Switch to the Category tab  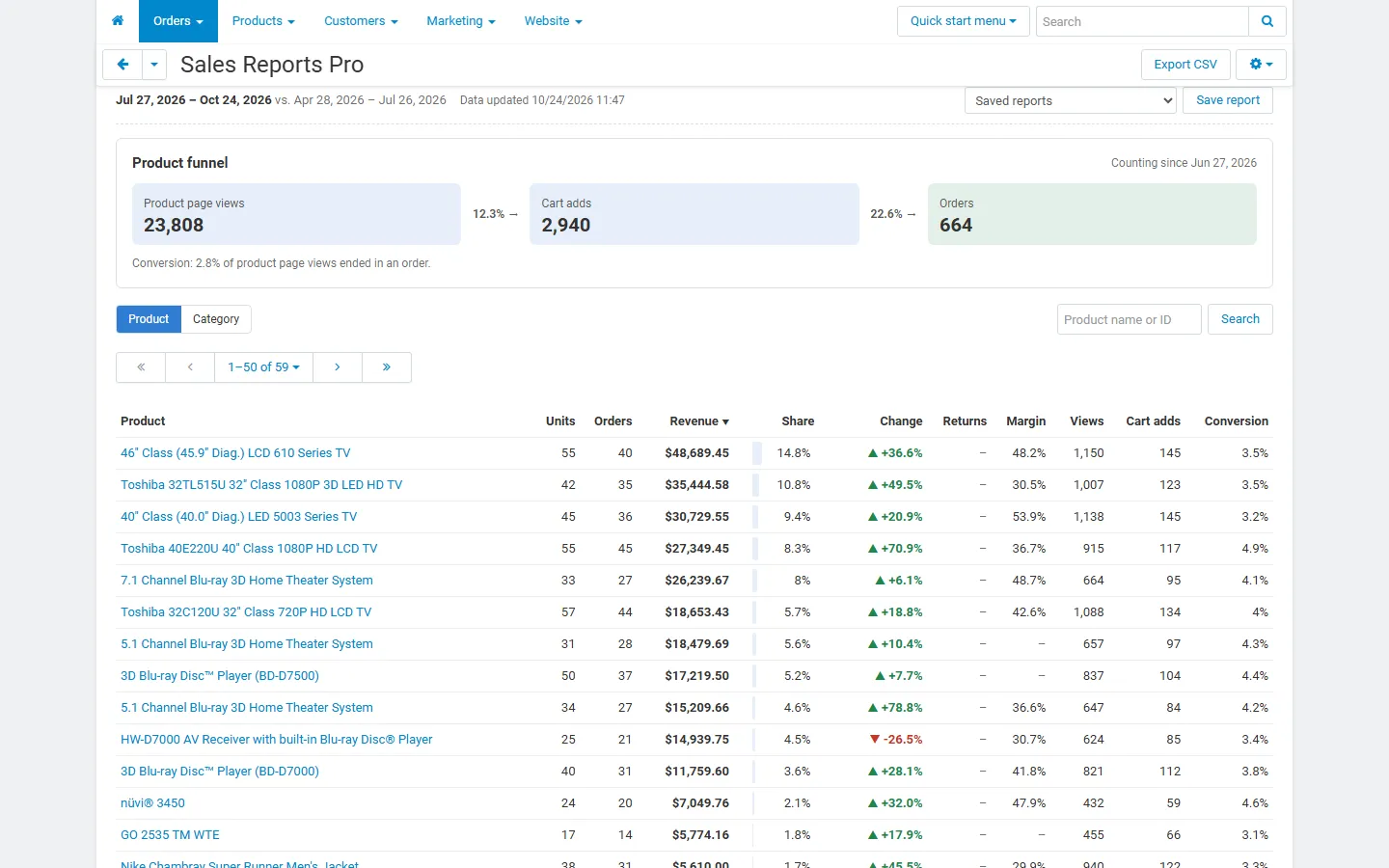[x=216, y=319]
